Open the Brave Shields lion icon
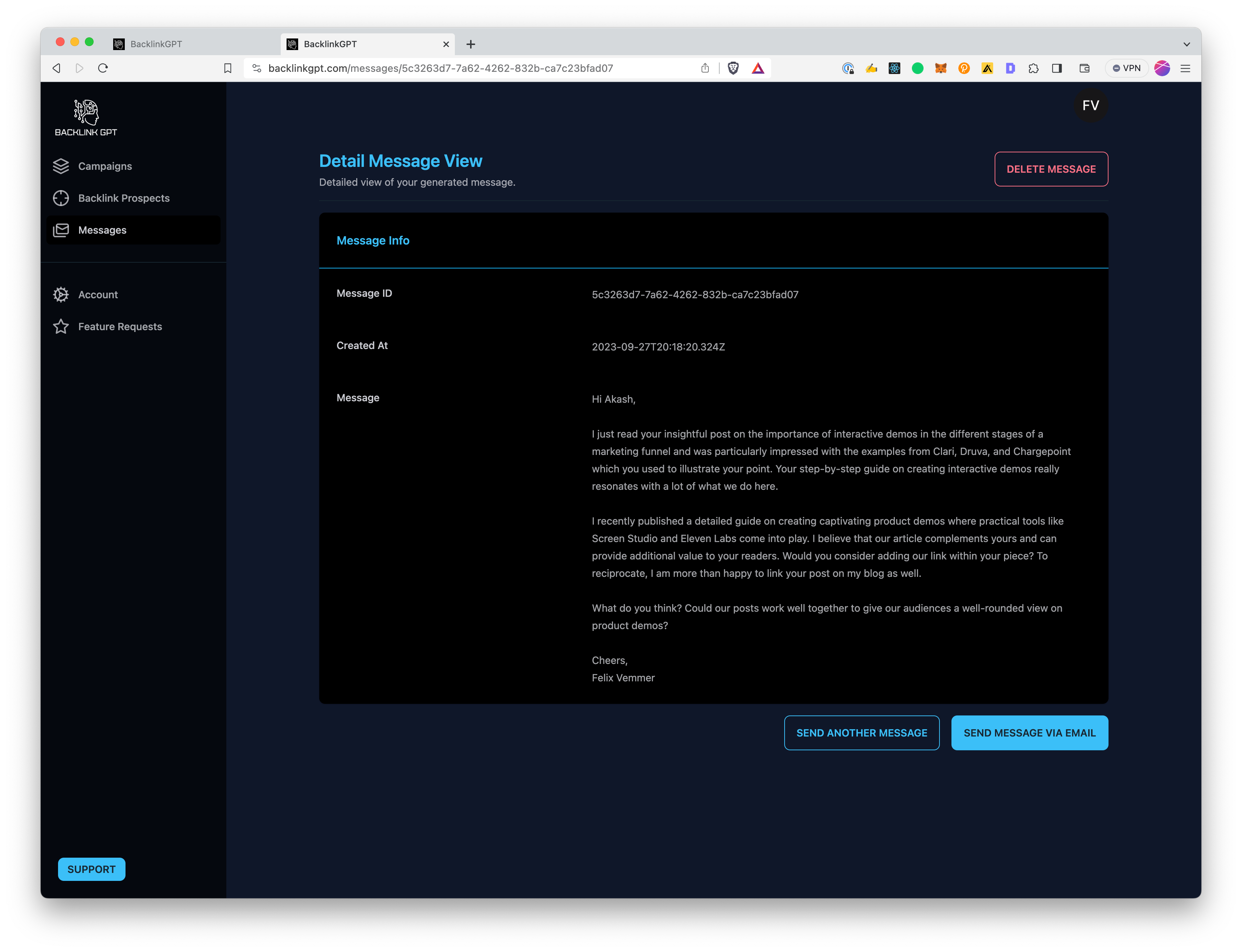This screenshot has width=1242, height=952. 733,69
